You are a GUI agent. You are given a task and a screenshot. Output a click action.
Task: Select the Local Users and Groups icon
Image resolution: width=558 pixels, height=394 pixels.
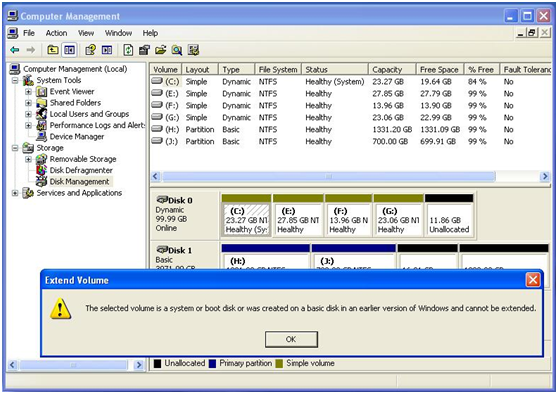(42, 114)
